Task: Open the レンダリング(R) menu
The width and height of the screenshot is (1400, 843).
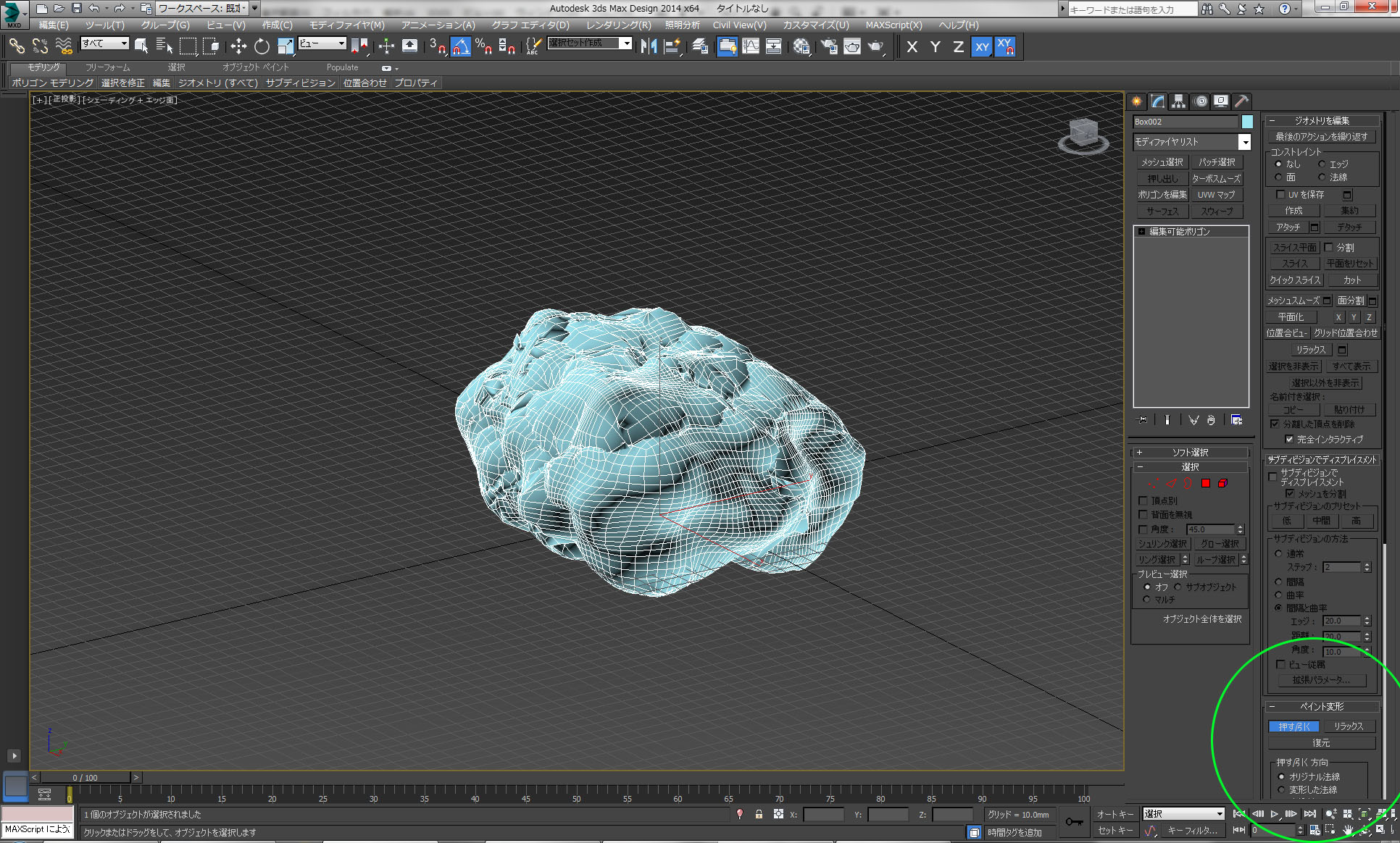Action: pos(618,25)
